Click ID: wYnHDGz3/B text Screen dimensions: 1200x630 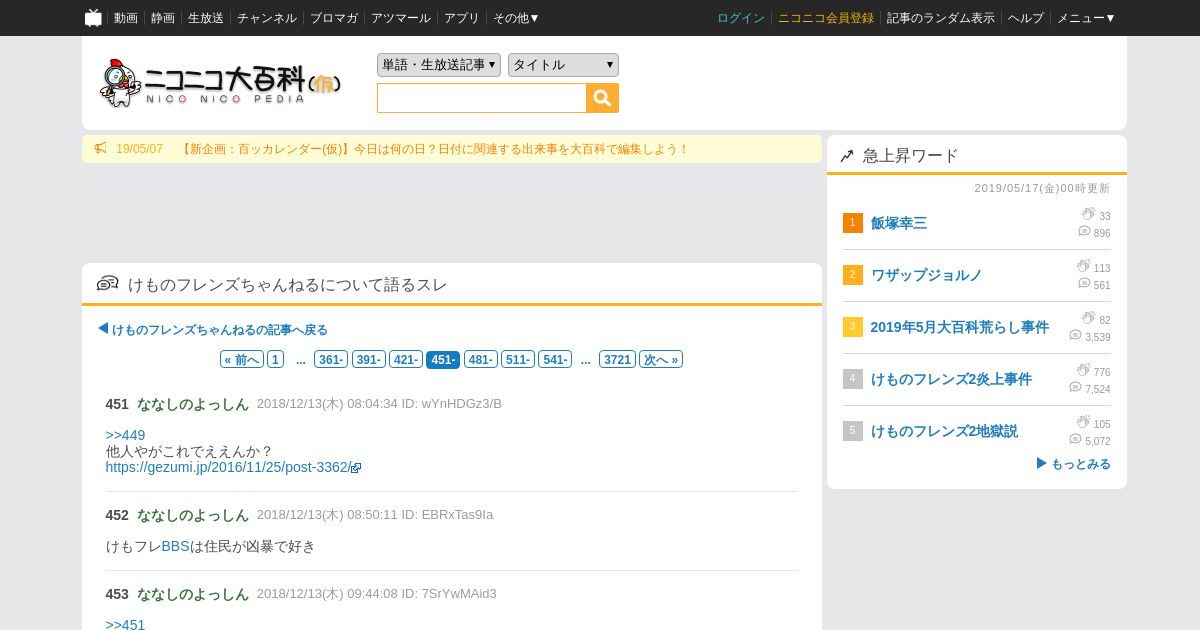452,404
